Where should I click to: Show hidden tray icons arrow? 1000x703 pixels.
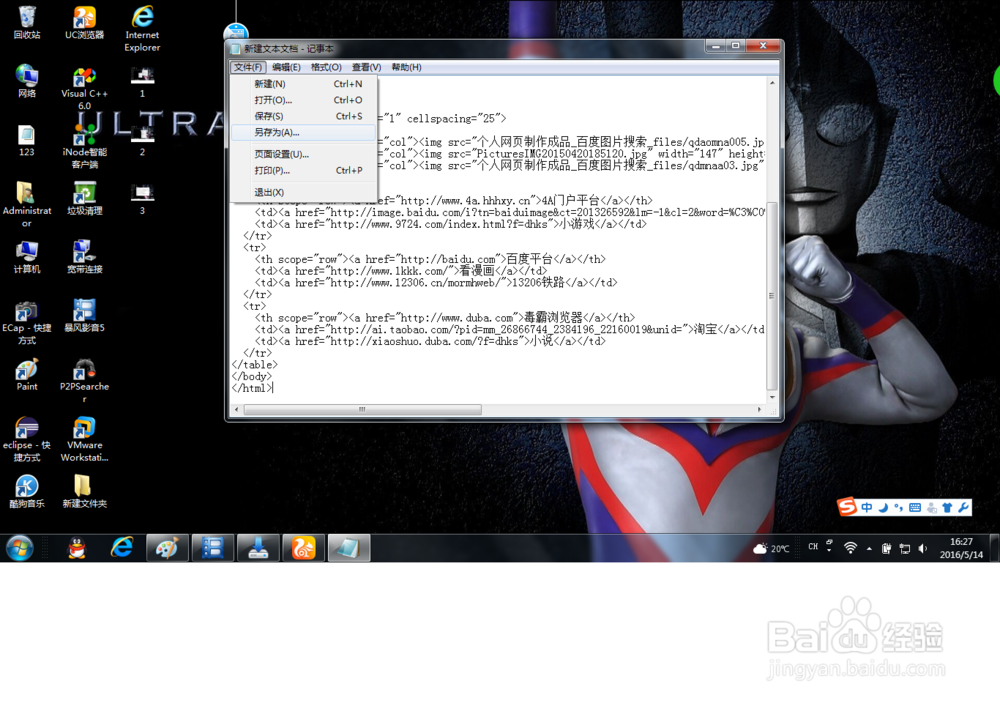point(869,549)
